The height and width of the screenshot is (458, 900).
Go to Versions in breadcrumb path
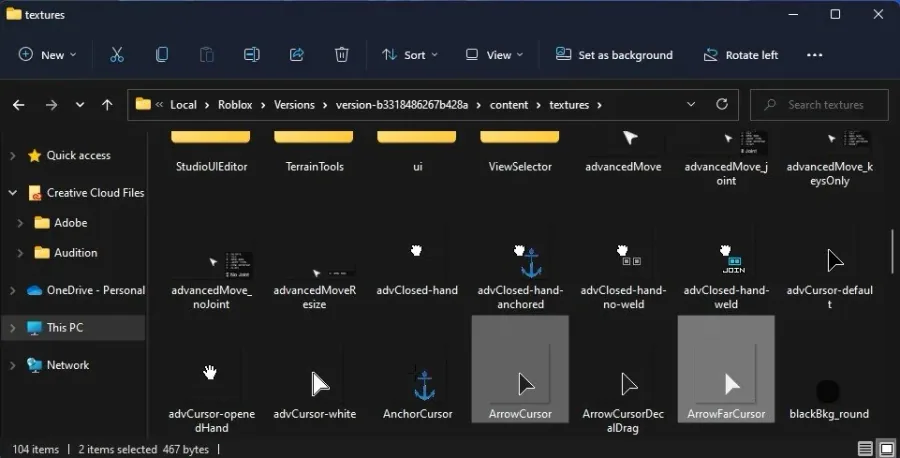click(294, 105)
